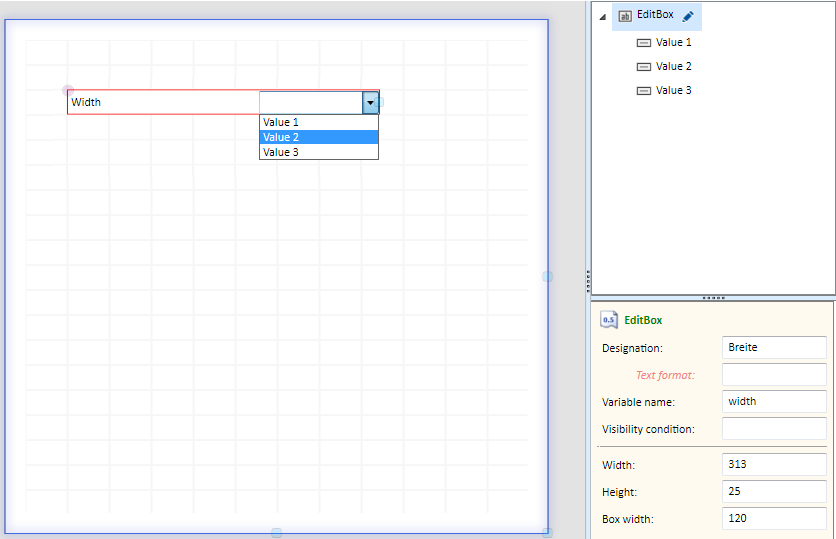836x539 pixels.
Task: Click the Visibility condition input field
Action: click(773, 429)
